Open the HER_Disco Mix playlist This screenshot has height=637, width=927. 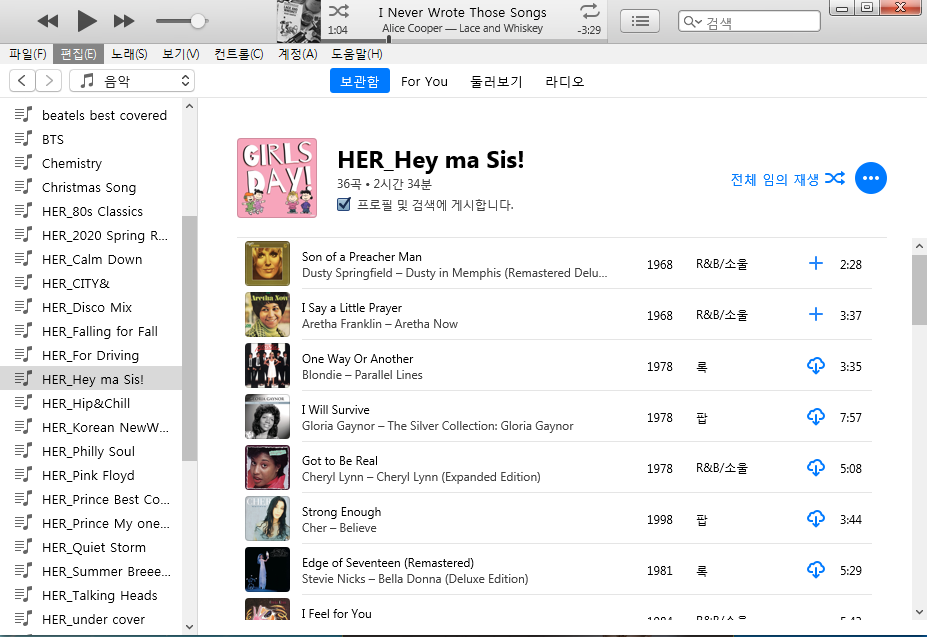(91, 308)
